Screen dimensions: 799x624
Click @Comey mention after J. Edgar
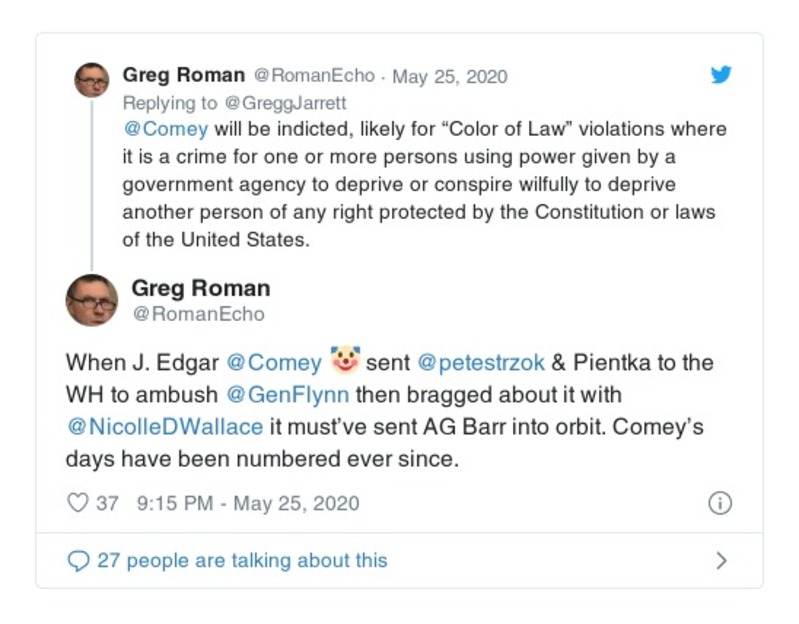[274, 362]
